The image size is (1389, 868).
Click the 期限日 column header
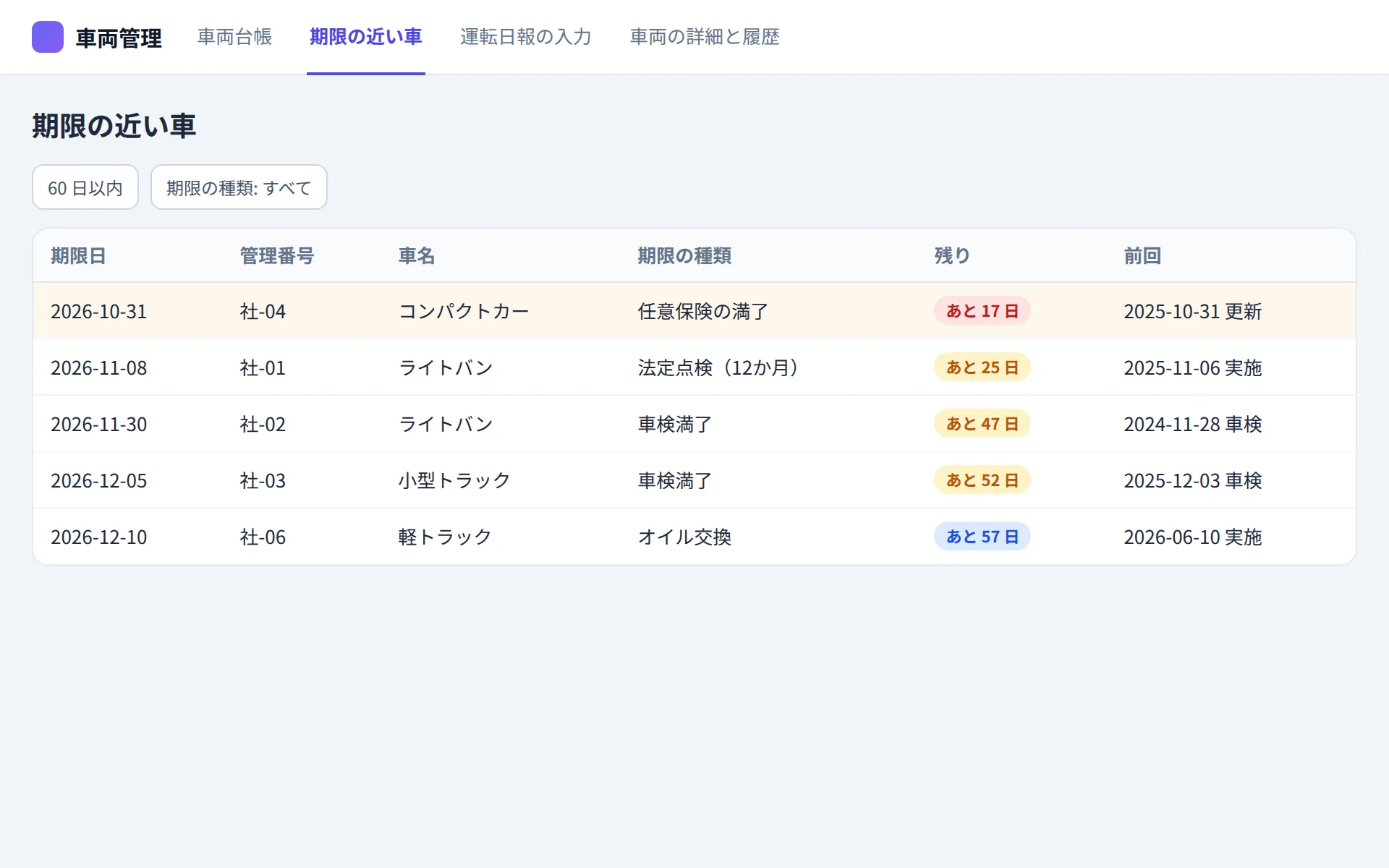tap(78, 255)
